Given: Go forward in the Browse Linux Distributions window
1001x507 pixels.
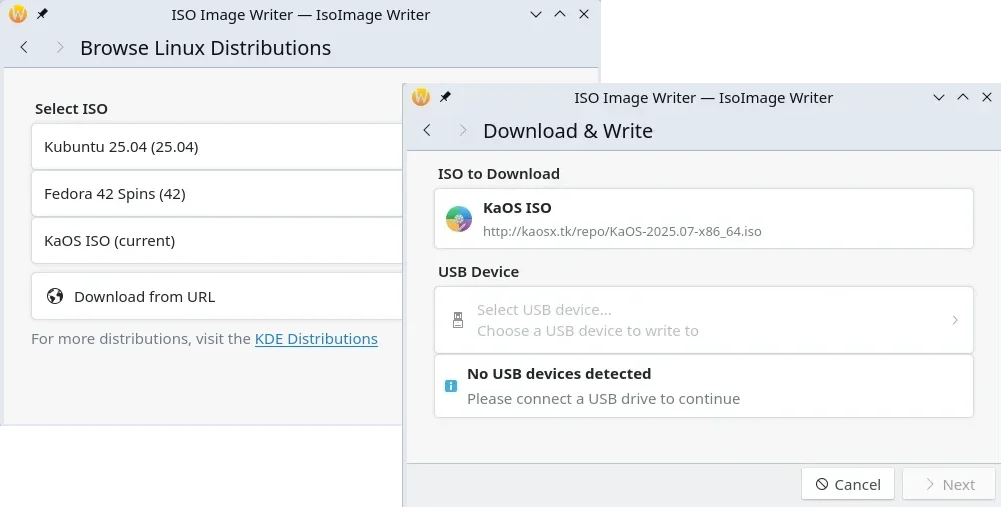Looking at the screenshot, I should (x=60, y=47).
